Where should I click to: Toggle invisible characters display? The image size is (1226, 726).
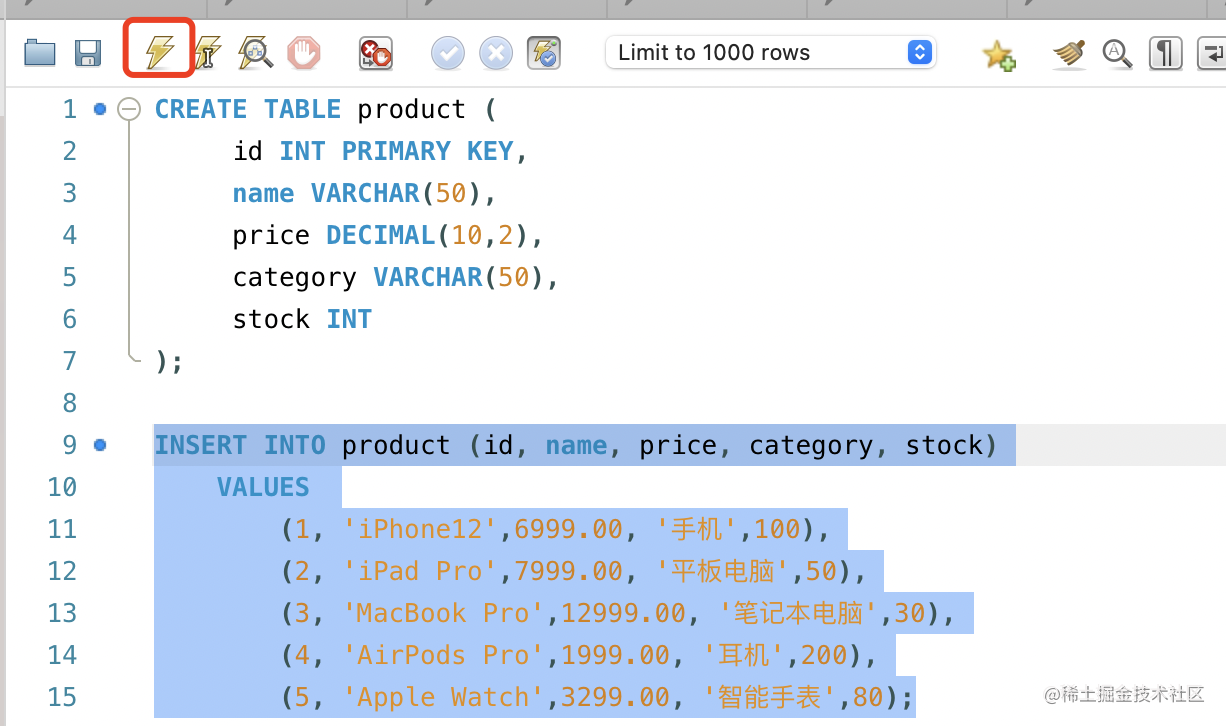[1165, 53]
